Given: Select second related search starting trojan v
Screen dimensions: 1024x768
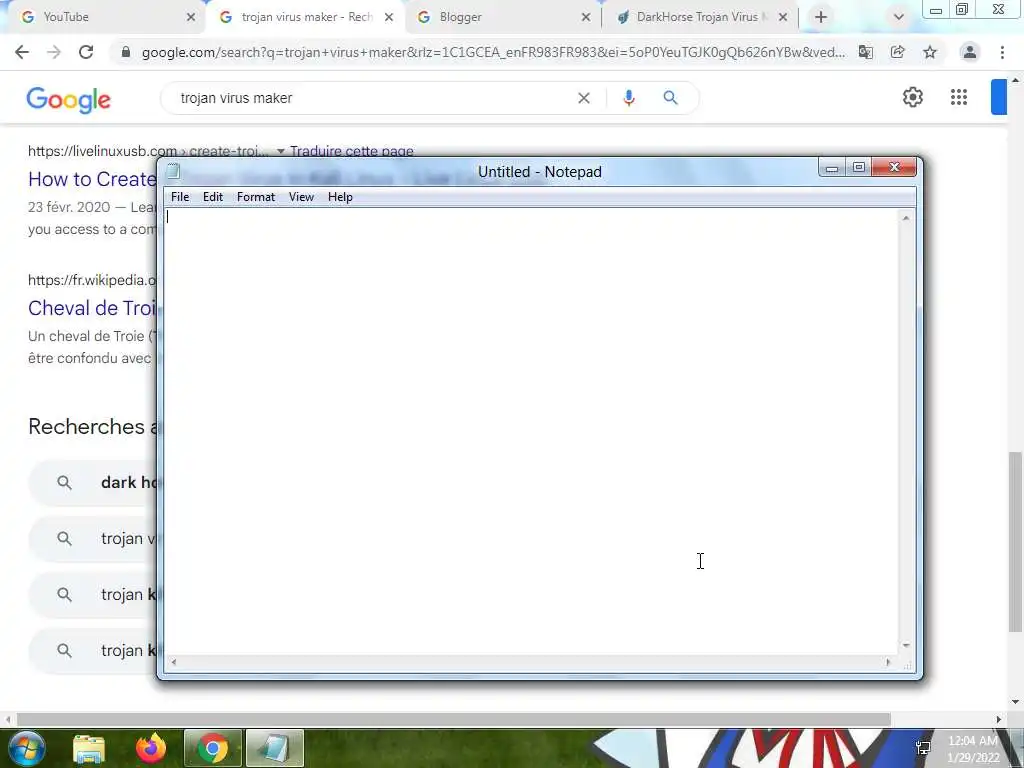Looking at the screenshot, I should click(95, 539).
